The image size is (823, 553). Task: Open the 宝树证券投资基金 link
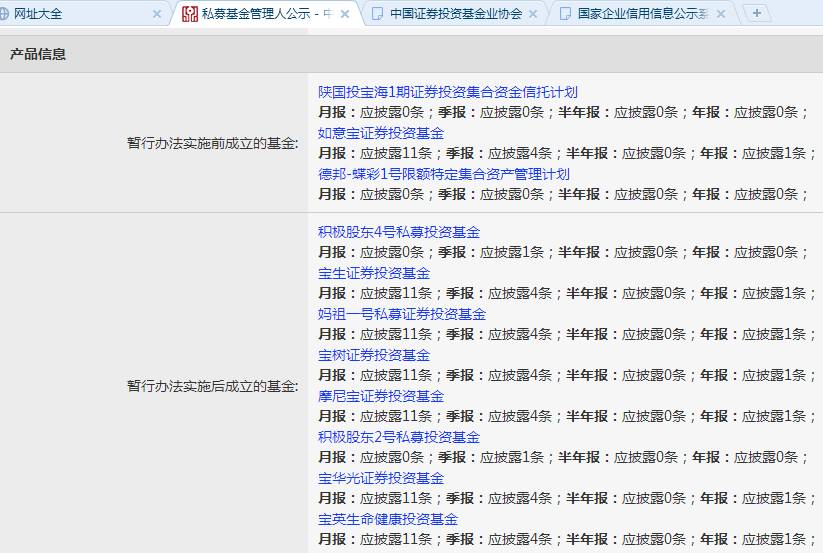tap(374, 355)
